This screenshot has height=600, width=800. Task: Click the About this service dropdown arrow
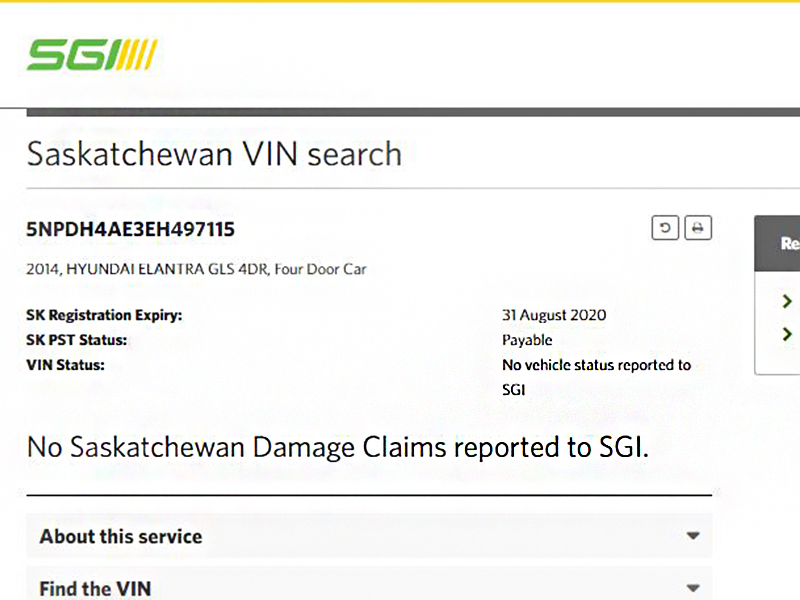(x=693, y=536)
